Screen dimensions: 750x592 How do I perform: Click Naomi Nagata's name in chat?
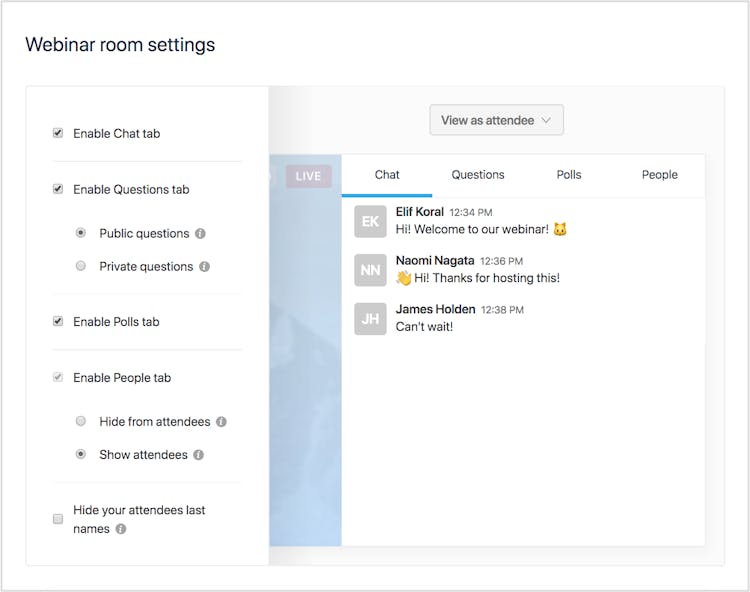click(x=434, y=260)
